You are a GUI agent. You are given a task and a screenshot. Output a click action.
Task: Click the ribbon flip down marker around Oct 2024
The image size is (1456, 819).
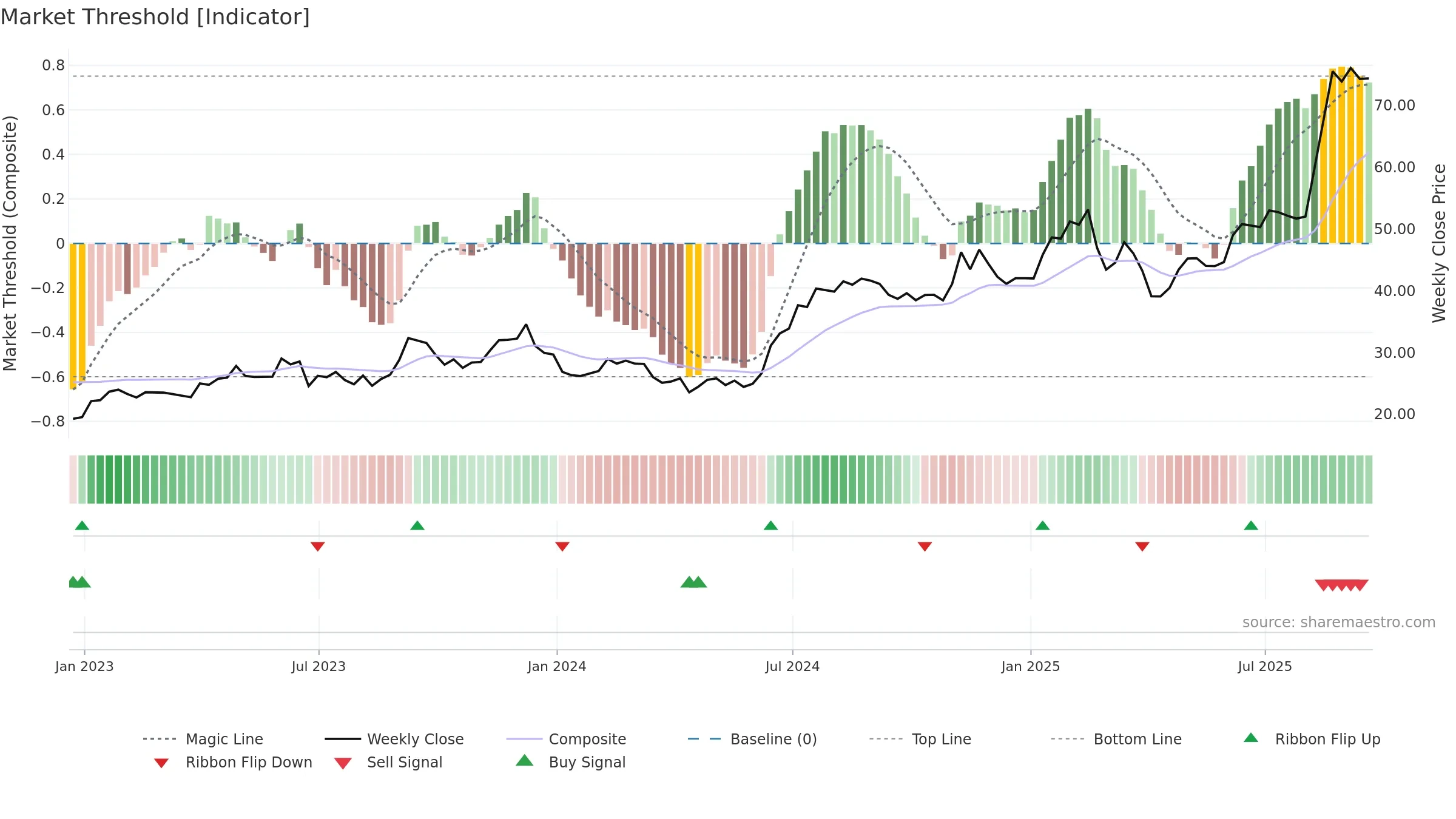(925, 547)
